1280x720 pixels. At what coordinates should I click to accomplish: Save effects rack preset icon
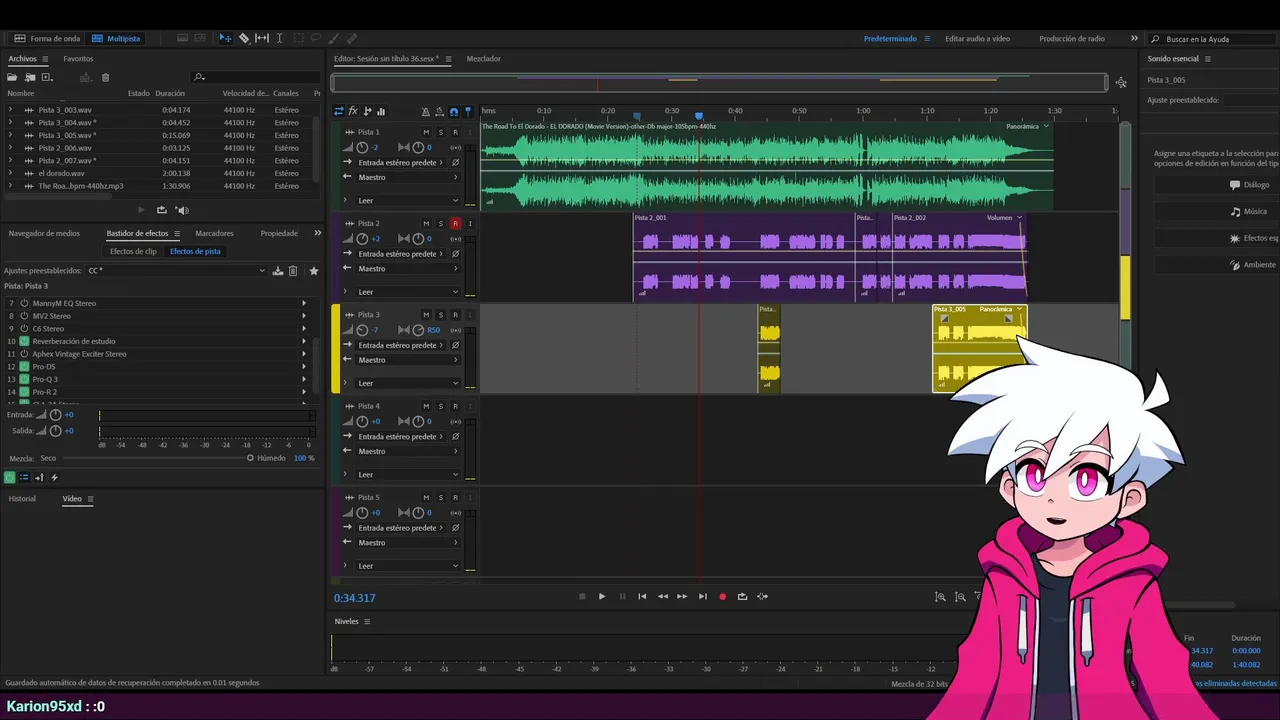click(278, 270)
